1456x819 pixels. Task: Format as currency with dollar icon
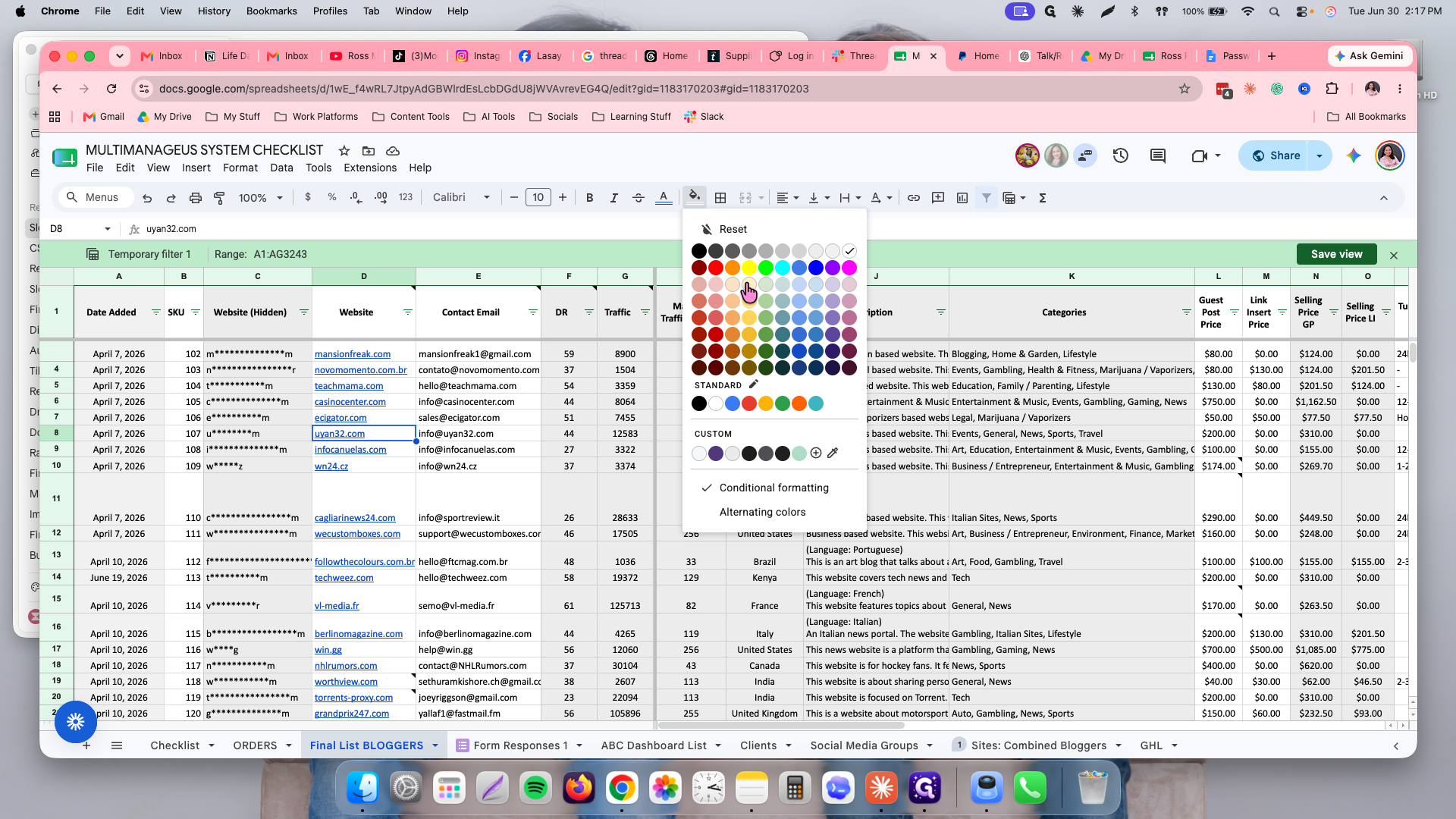coord(307,197)
